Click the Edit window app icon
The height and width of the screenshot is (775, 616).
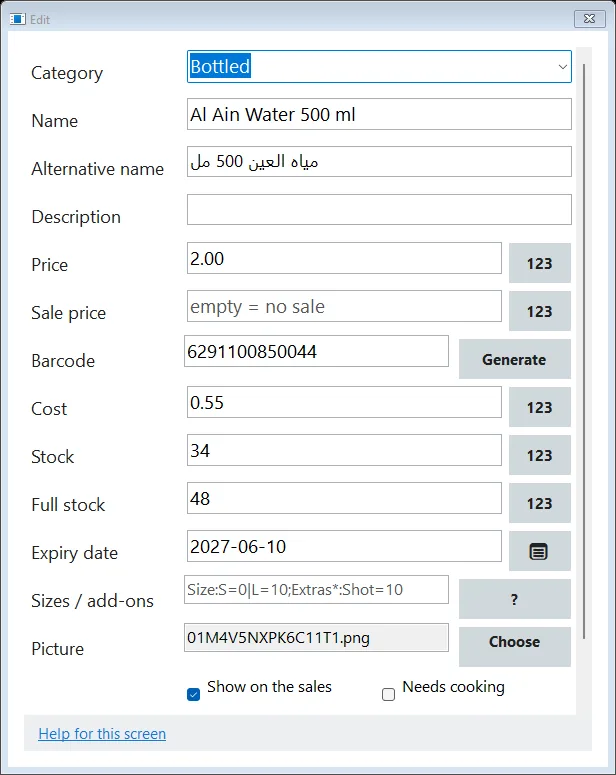click(x=17, y=19)
